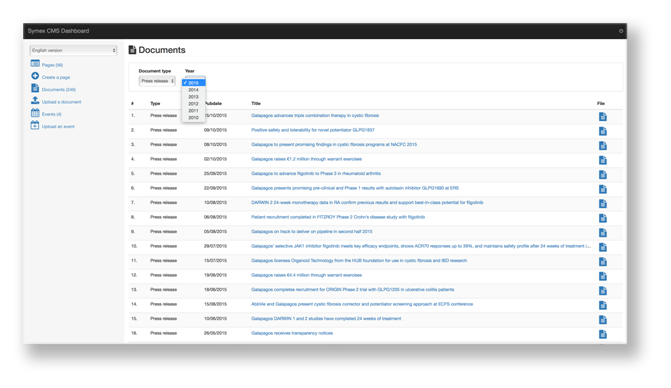This screenshot has height=388, width=671.
Task: Open file icon for autotaxin inhibitor GLPG1690 row
Action: [603, 190]
